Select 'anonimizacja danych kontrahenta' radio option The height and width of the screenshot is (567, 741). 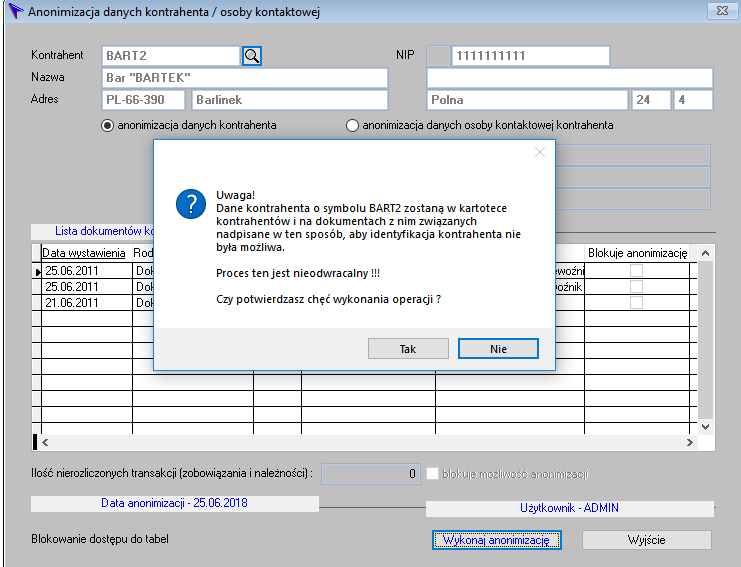(x=108, y=126)
